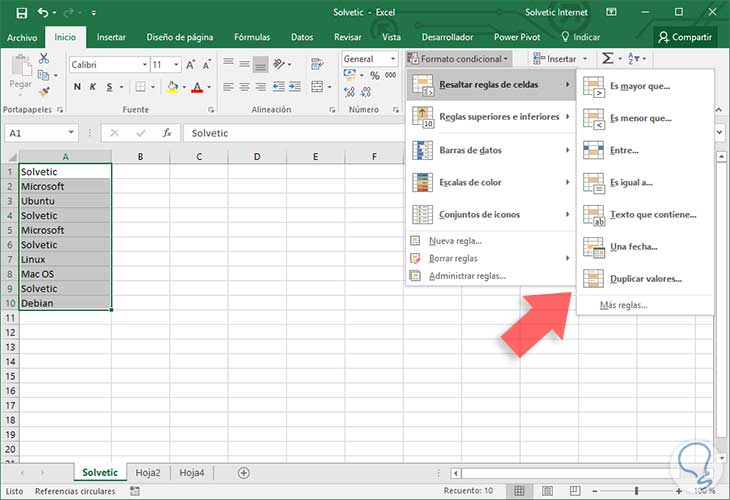Toggle bold N formatting
The width and height of the screenshot is (730, 500).
(77, 87)
